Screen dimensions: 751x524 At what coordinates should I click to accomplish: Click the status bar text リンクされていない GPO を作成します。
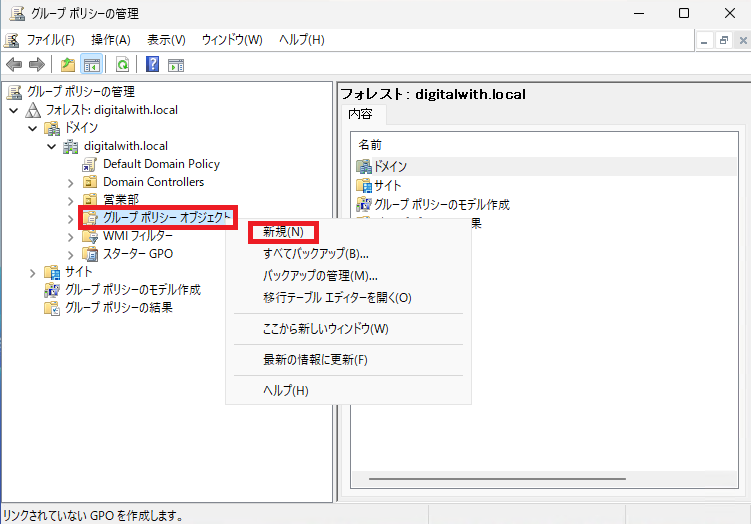pyautogui.click(x=93, y=516)
